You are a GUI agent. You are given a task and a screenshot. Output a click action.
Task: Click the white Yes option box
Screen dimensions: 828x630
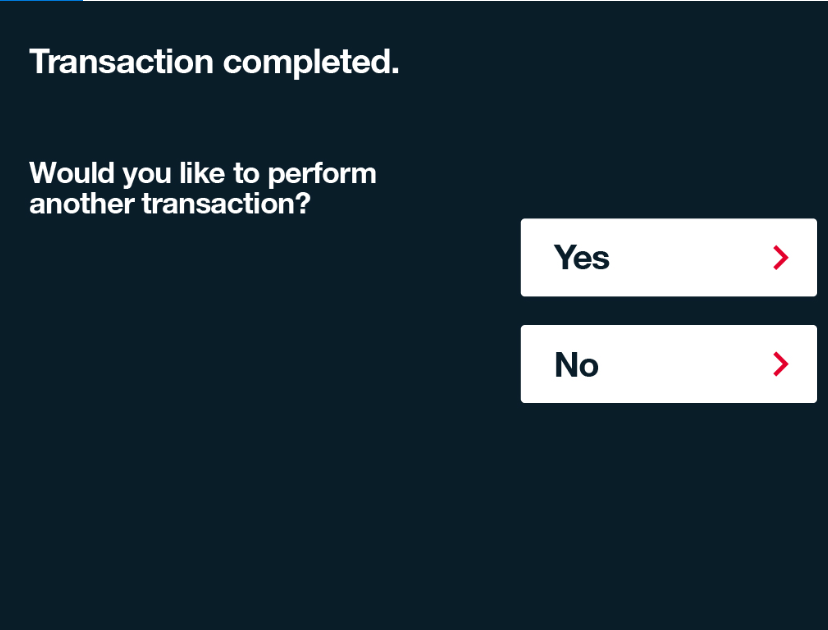[x=668, y=258]
